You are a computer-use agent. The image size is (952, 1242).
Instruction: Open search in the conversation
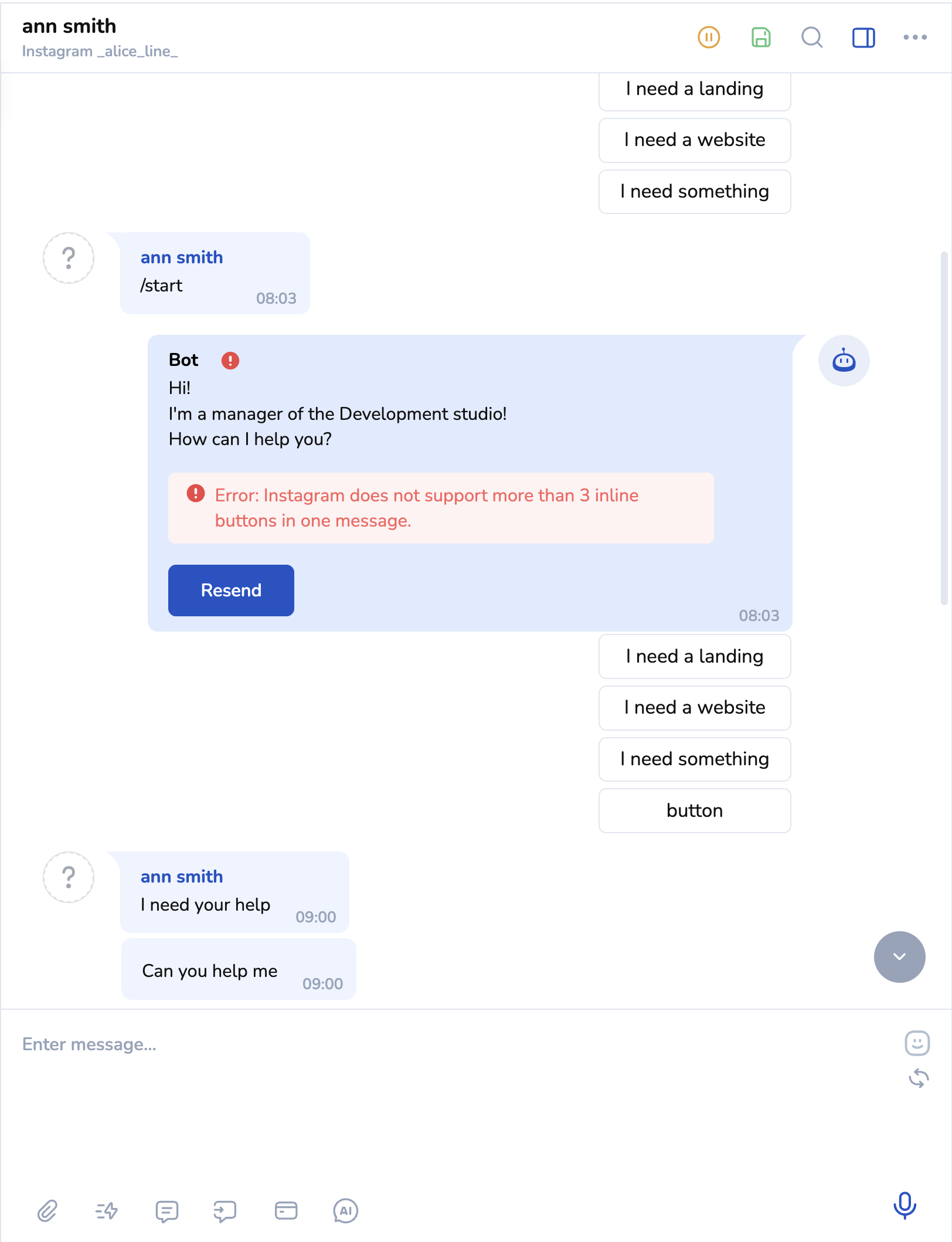pyautogui.click(x=812, y=38)
